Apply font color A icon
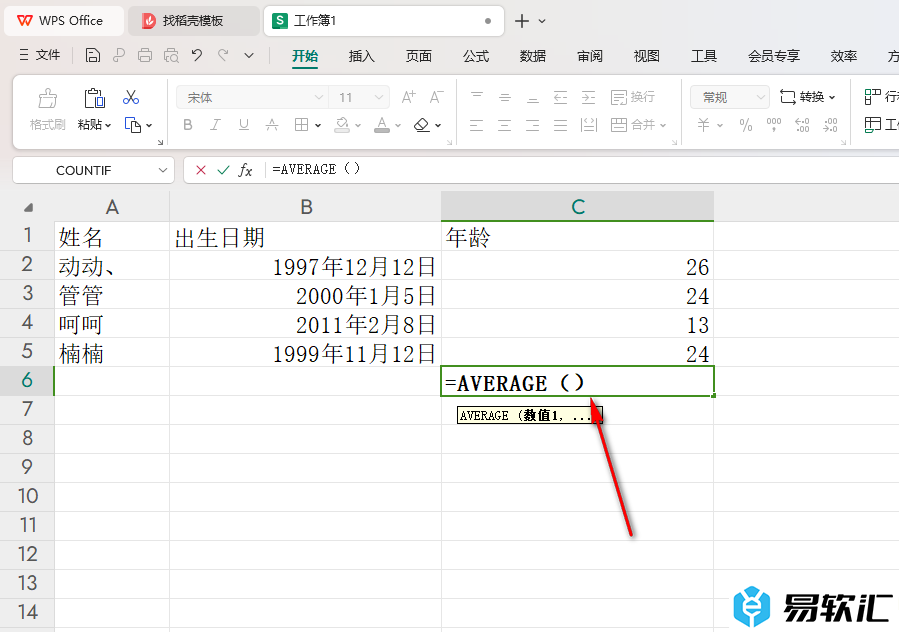The image size is (899, 632). [382, 124]
